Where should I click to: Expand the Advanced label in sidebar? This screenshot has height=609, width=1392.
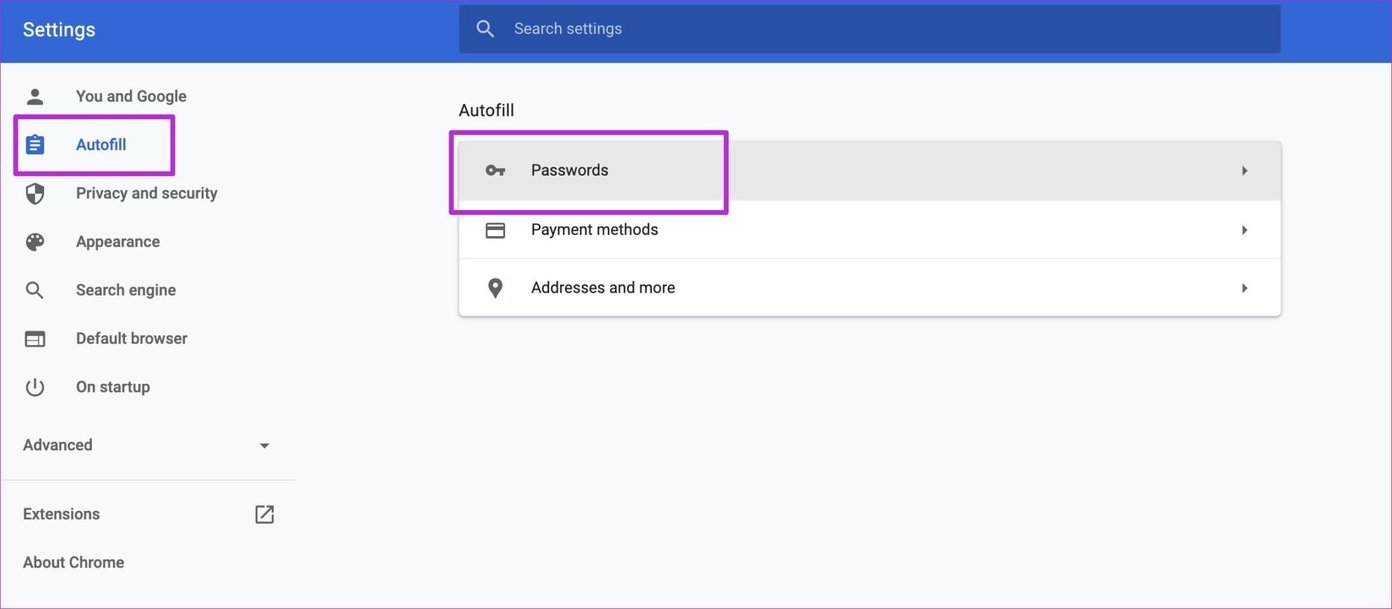pyautogui.click(x=57, y=445)
